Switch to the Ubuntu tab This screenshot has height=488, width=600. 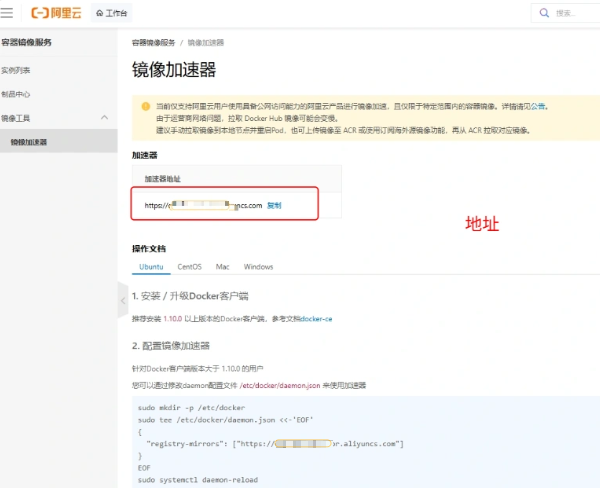coord(151,267)
